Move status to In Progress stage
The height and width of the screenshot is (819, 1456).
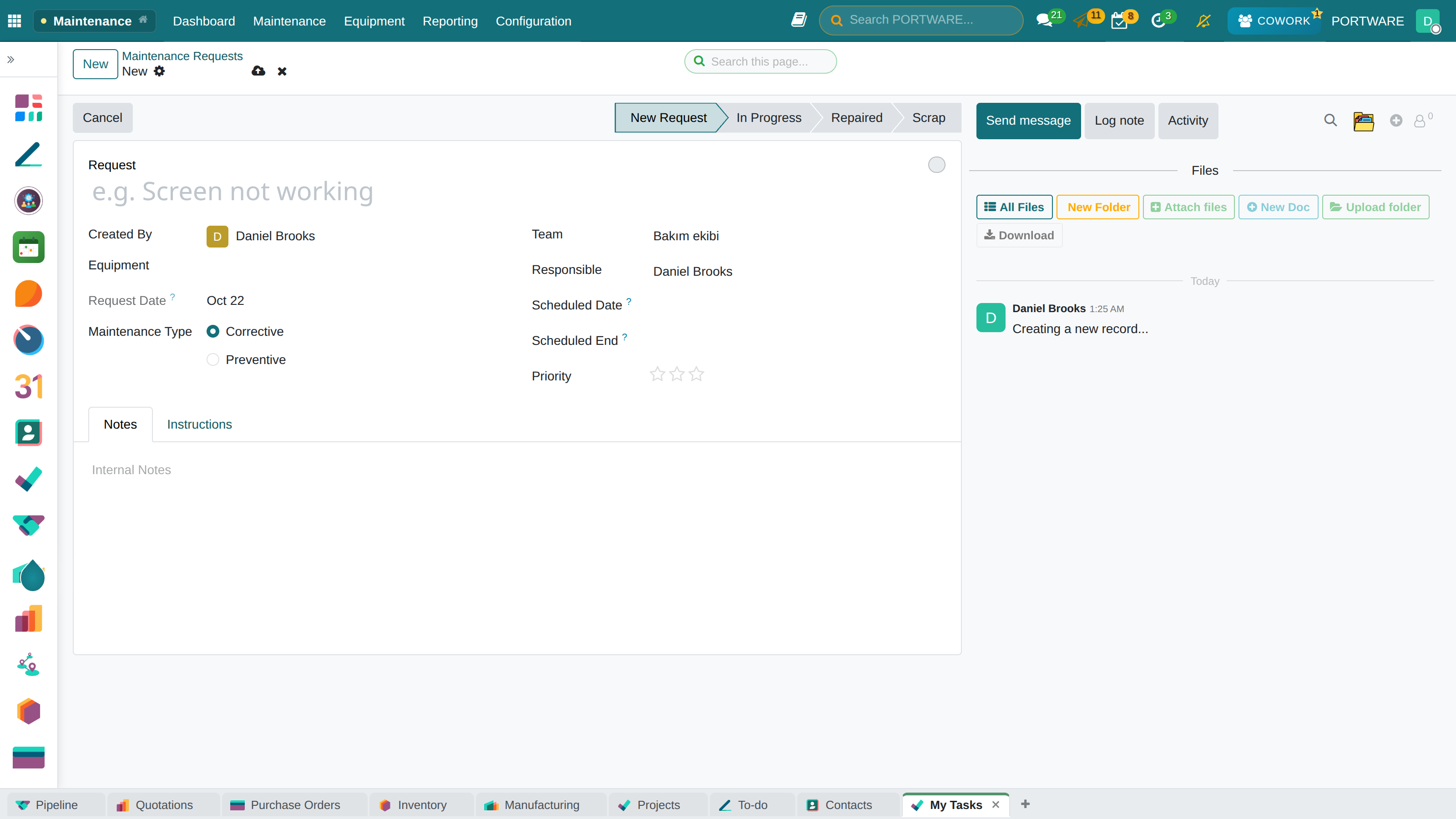click(x=768, y=117)
